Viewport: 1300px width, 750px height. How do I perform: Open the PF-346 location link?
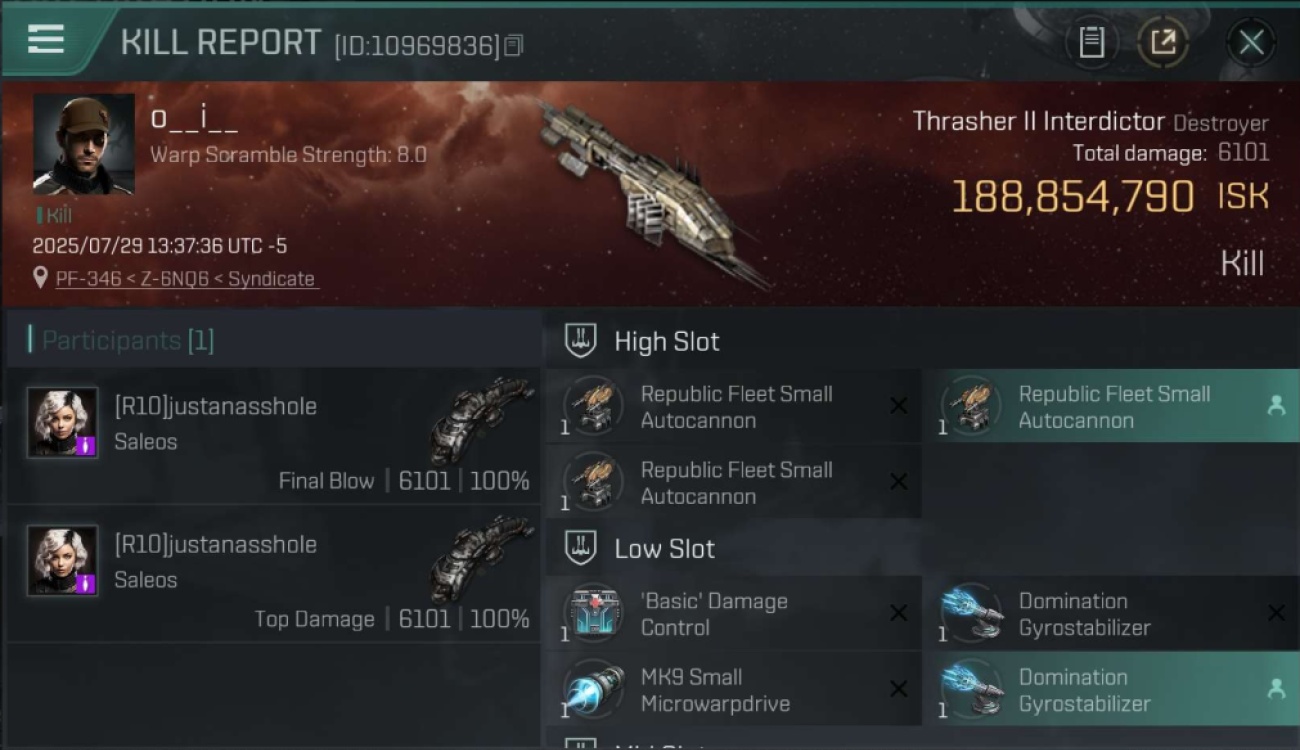(186, 279)
